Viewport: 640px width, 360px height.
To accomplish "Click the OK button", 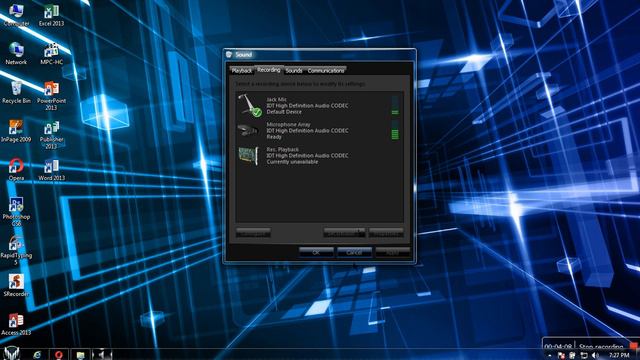I will tap(316, 253).
